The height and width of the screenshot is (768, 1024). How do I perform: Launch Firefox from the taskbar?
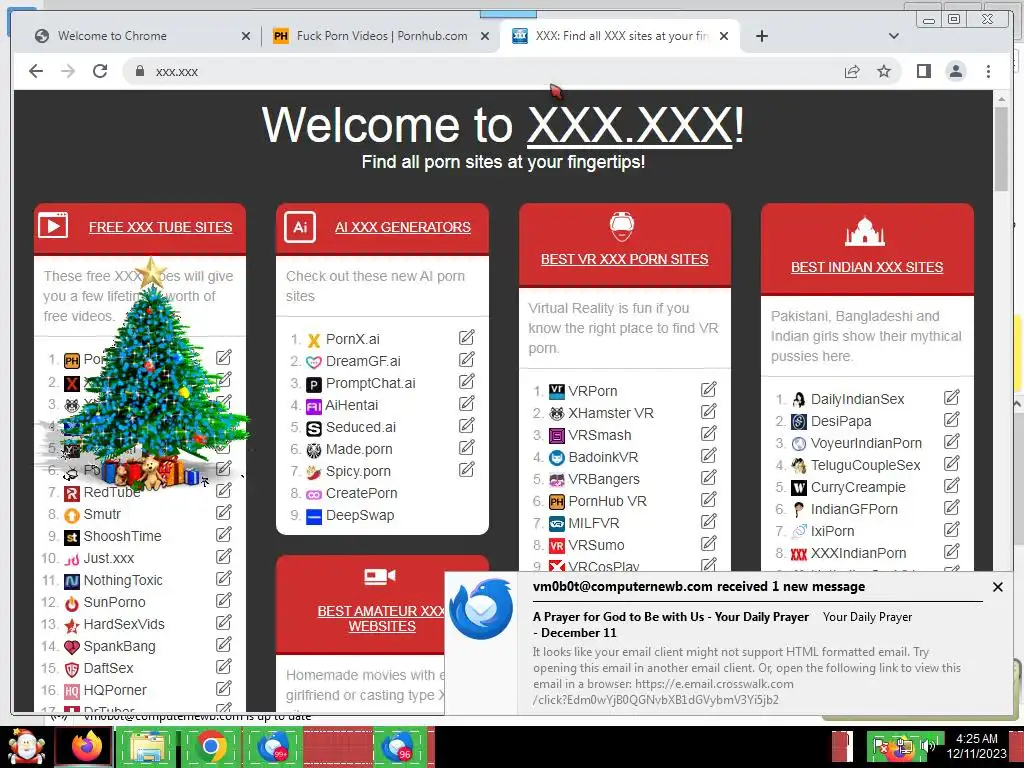pos(86,747)
